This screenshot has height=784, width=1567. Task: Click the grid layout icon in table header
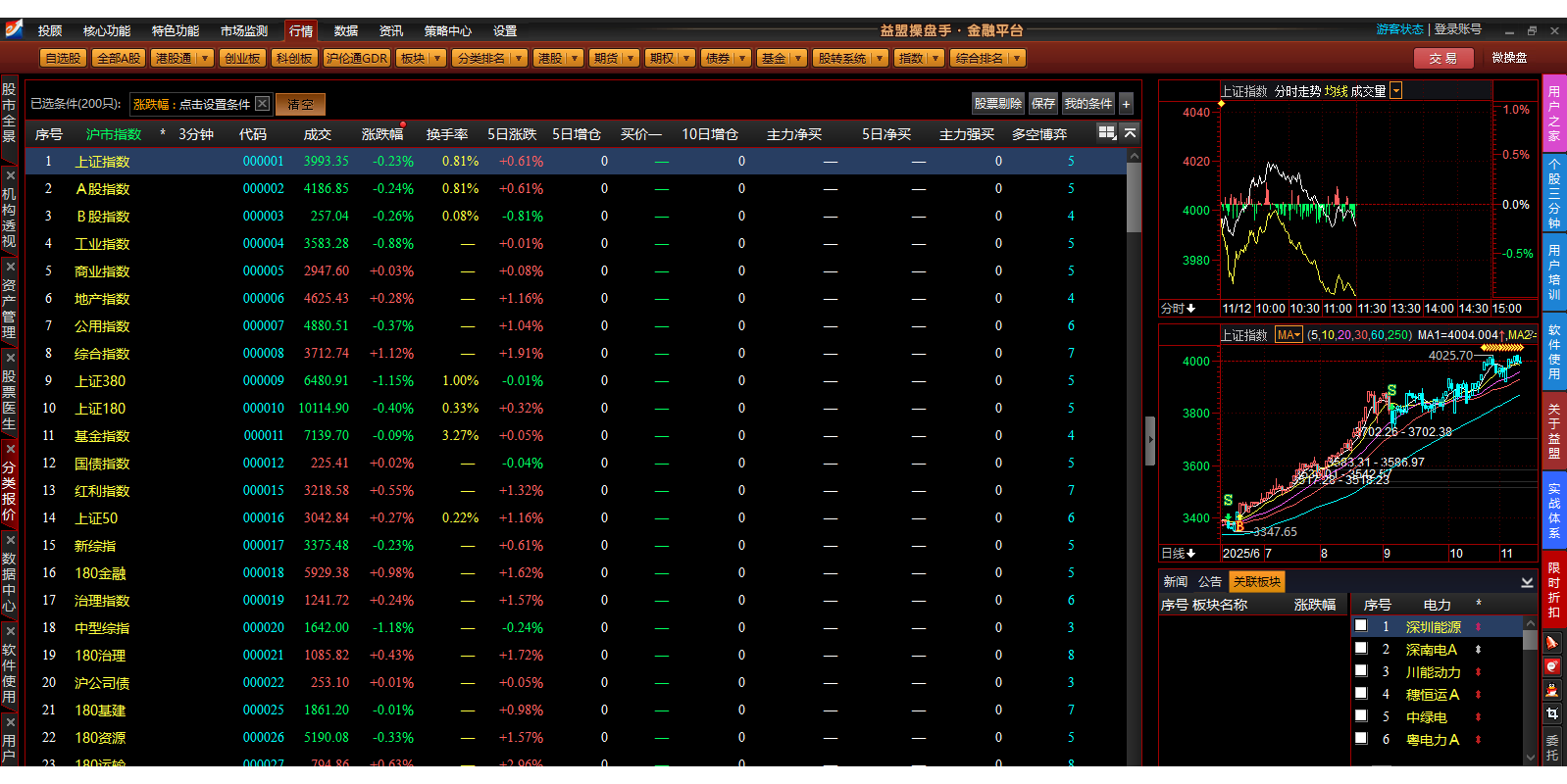1107,132
